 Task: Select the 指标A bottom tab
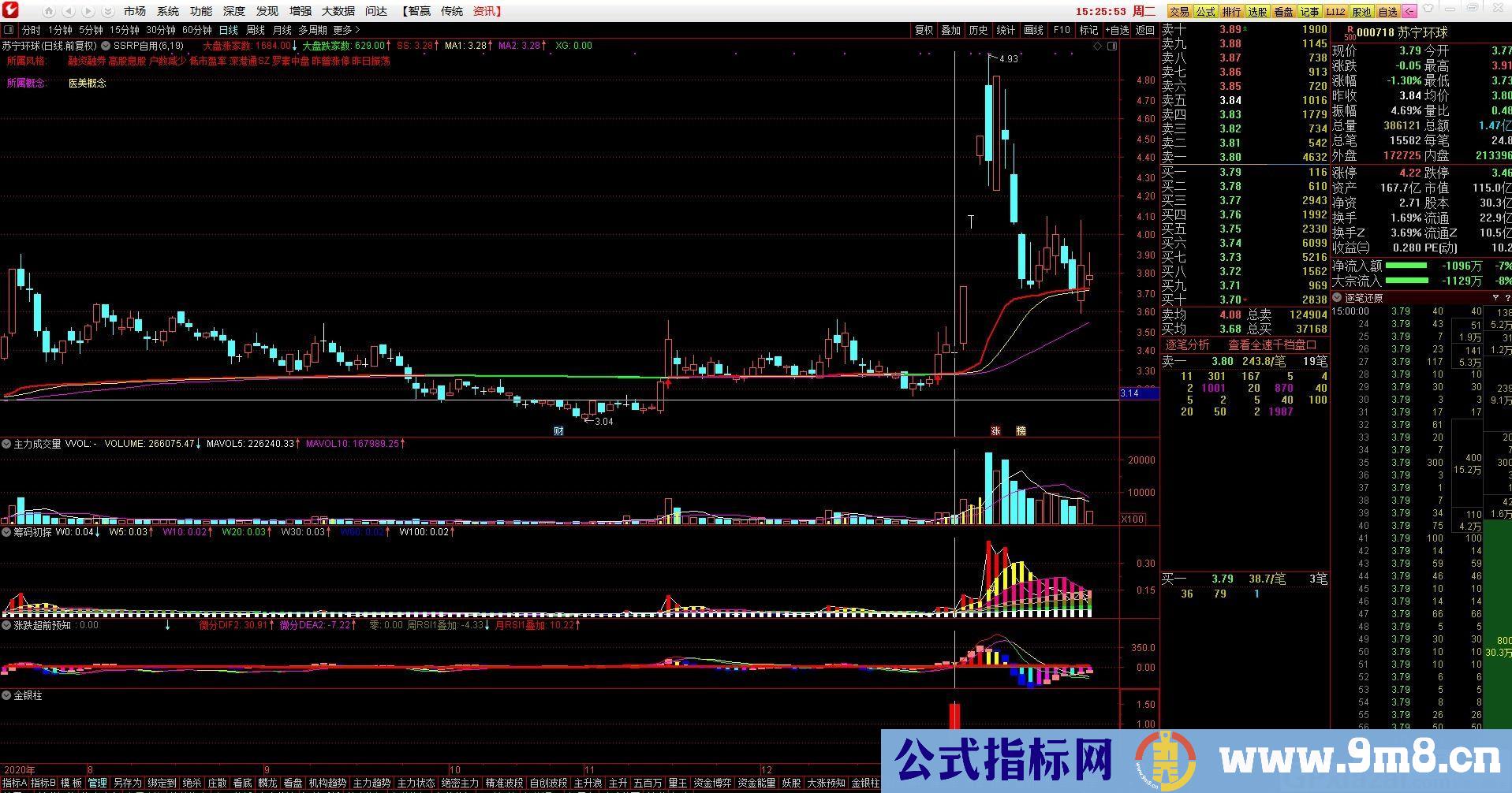pyautogui.click(x=15, y=783)
